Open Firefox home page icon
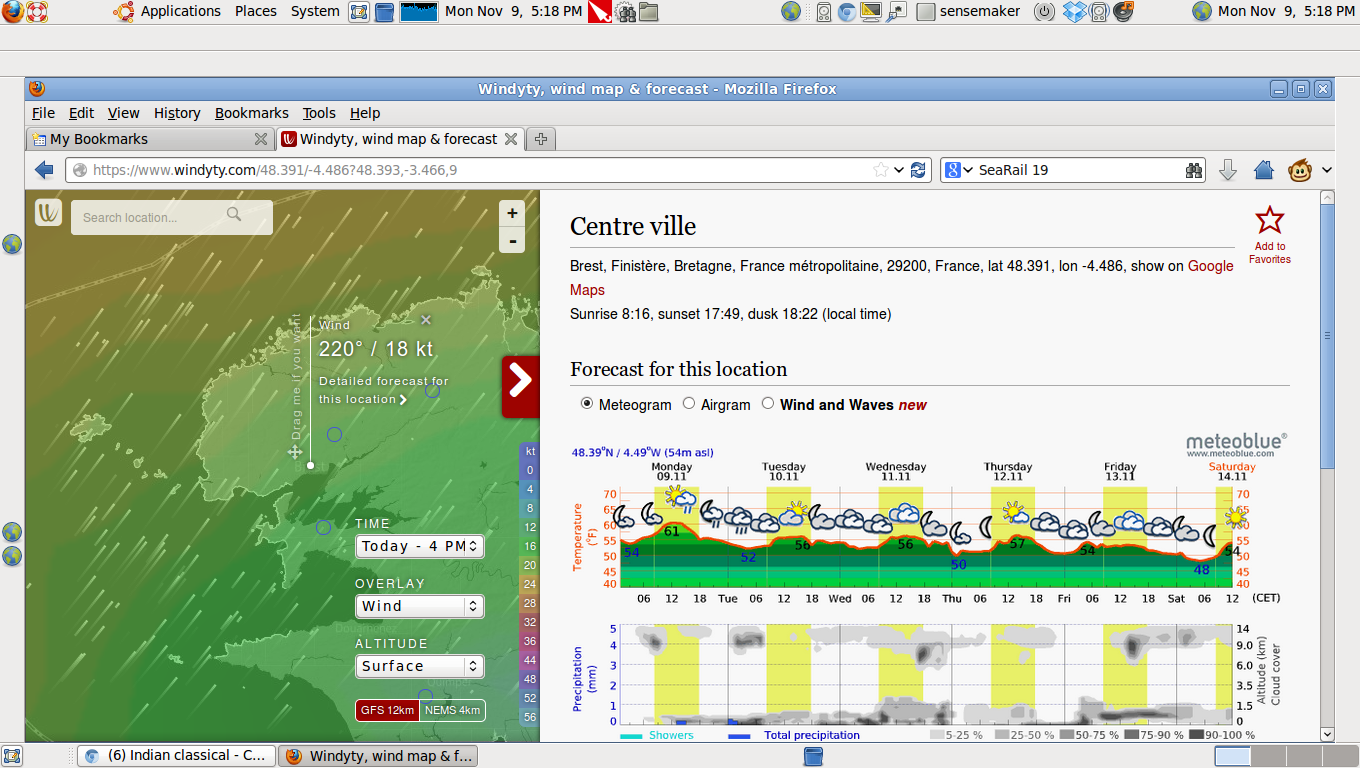1360x768 pixels. pos(1264,170)
